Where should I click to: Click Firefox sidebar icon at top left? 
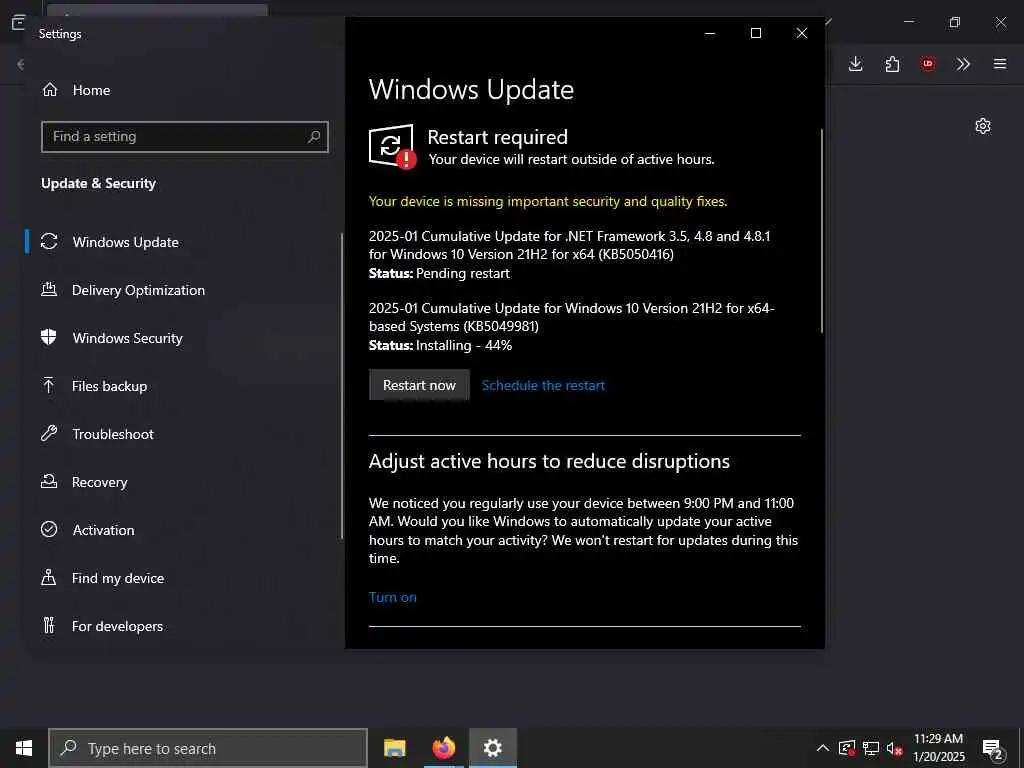pyautogui.click(x=18, y=23)
